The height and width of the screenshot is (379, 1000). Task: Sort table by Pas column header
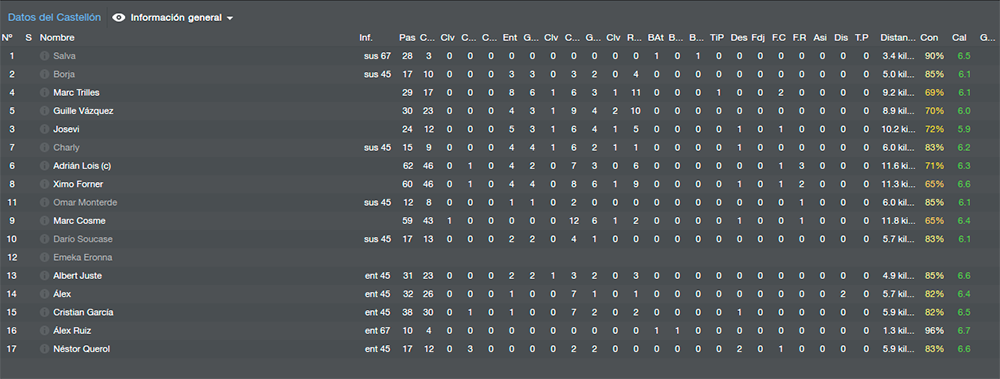[x=407, y=38]
